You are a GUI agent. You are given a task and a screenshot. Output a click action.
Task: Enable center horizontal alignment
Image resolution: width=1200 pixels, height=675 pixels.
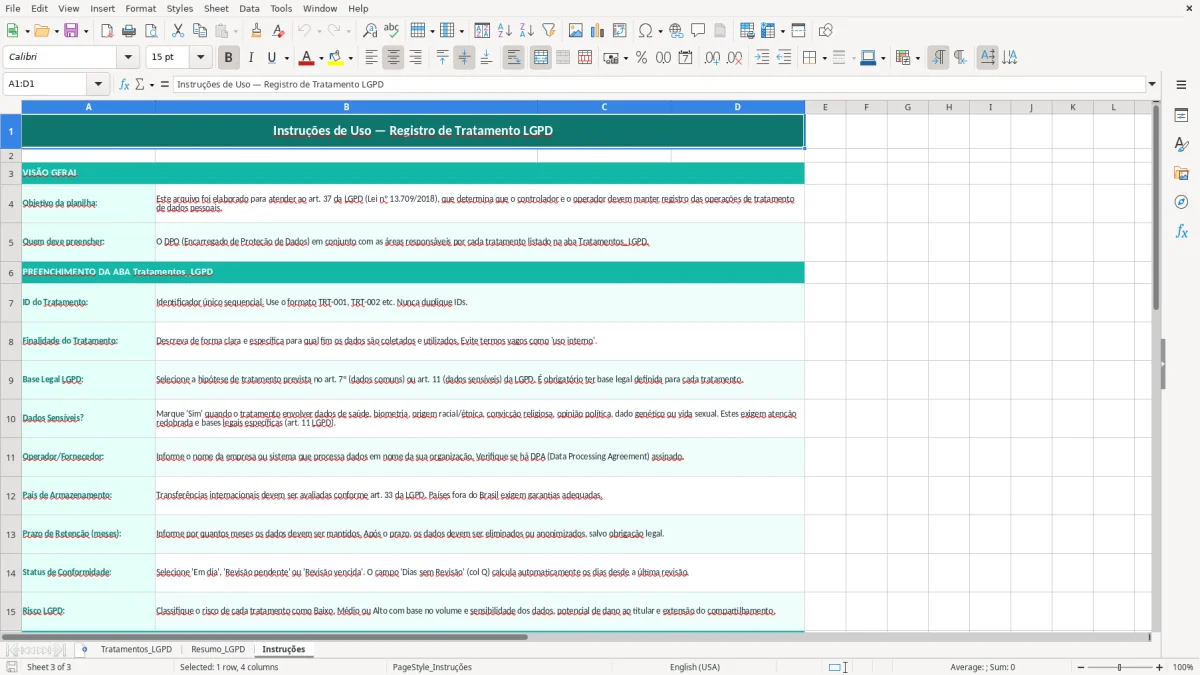393,58
